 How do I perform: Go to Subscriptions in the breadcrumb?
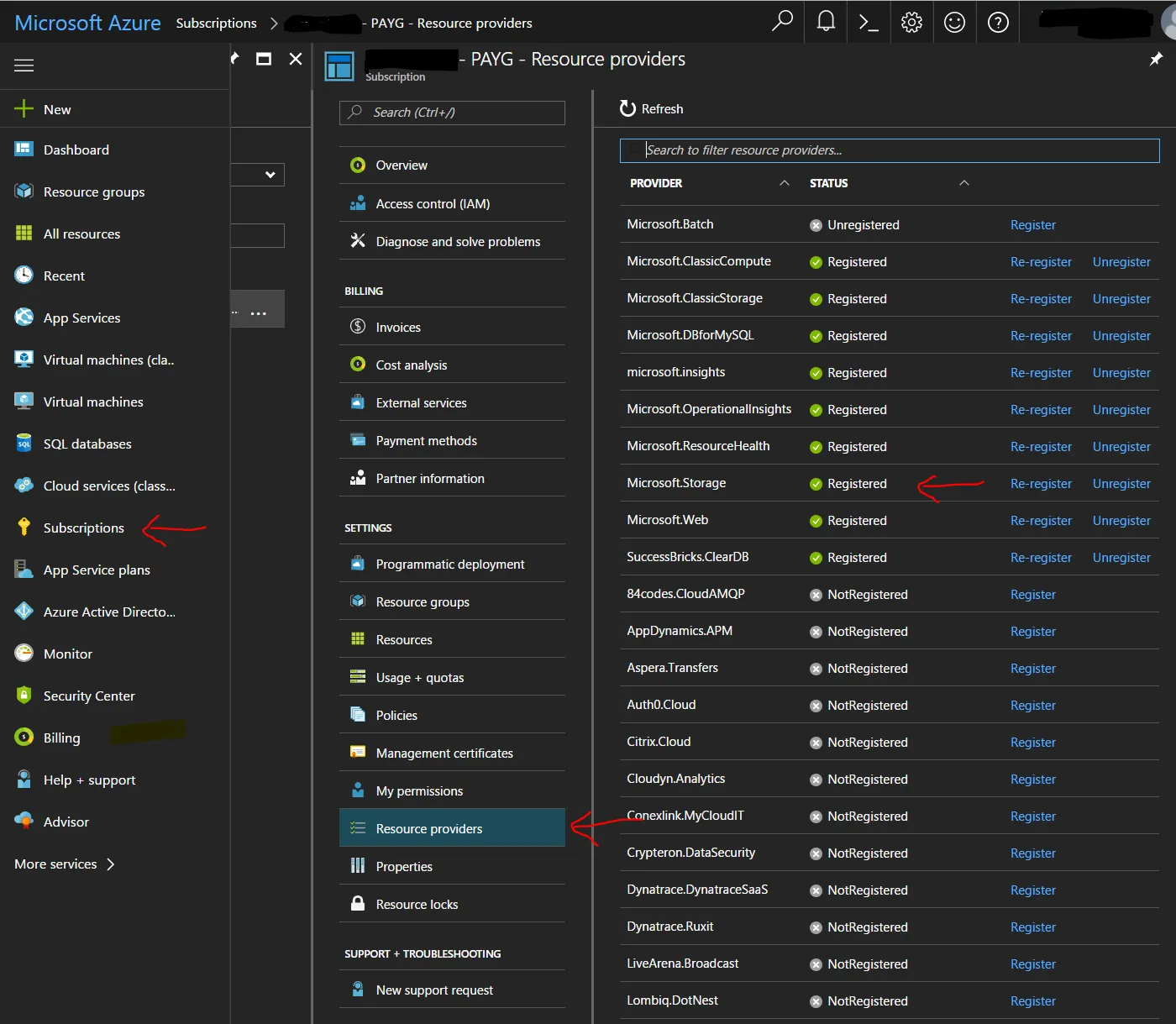tap(216, 24)
